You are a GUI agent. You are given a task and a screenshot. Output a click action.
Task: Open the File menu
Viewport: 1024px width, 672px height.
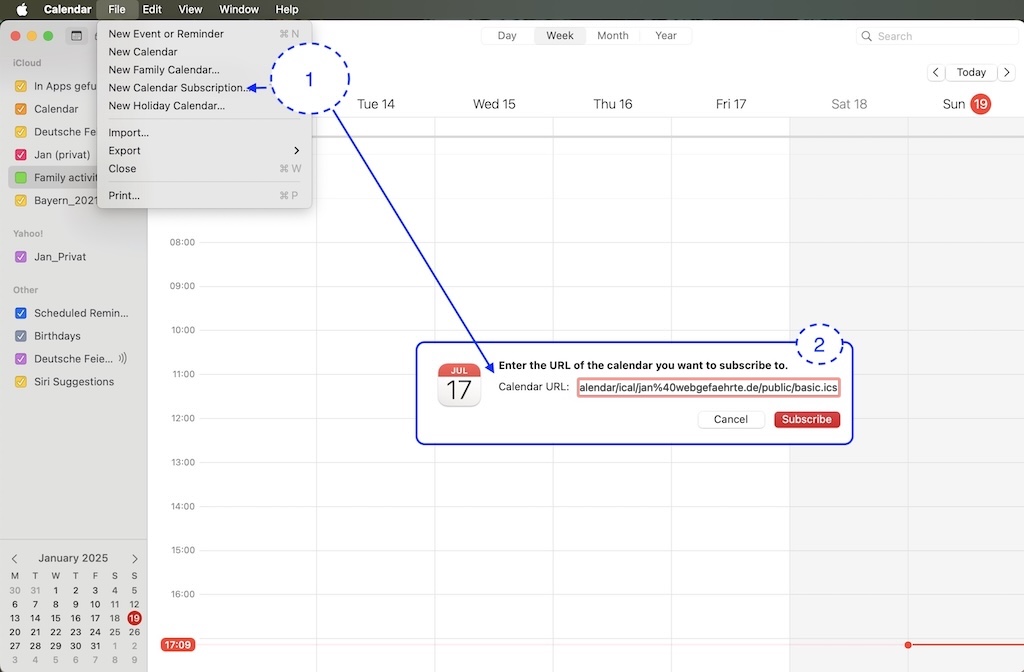coord(117,9)
